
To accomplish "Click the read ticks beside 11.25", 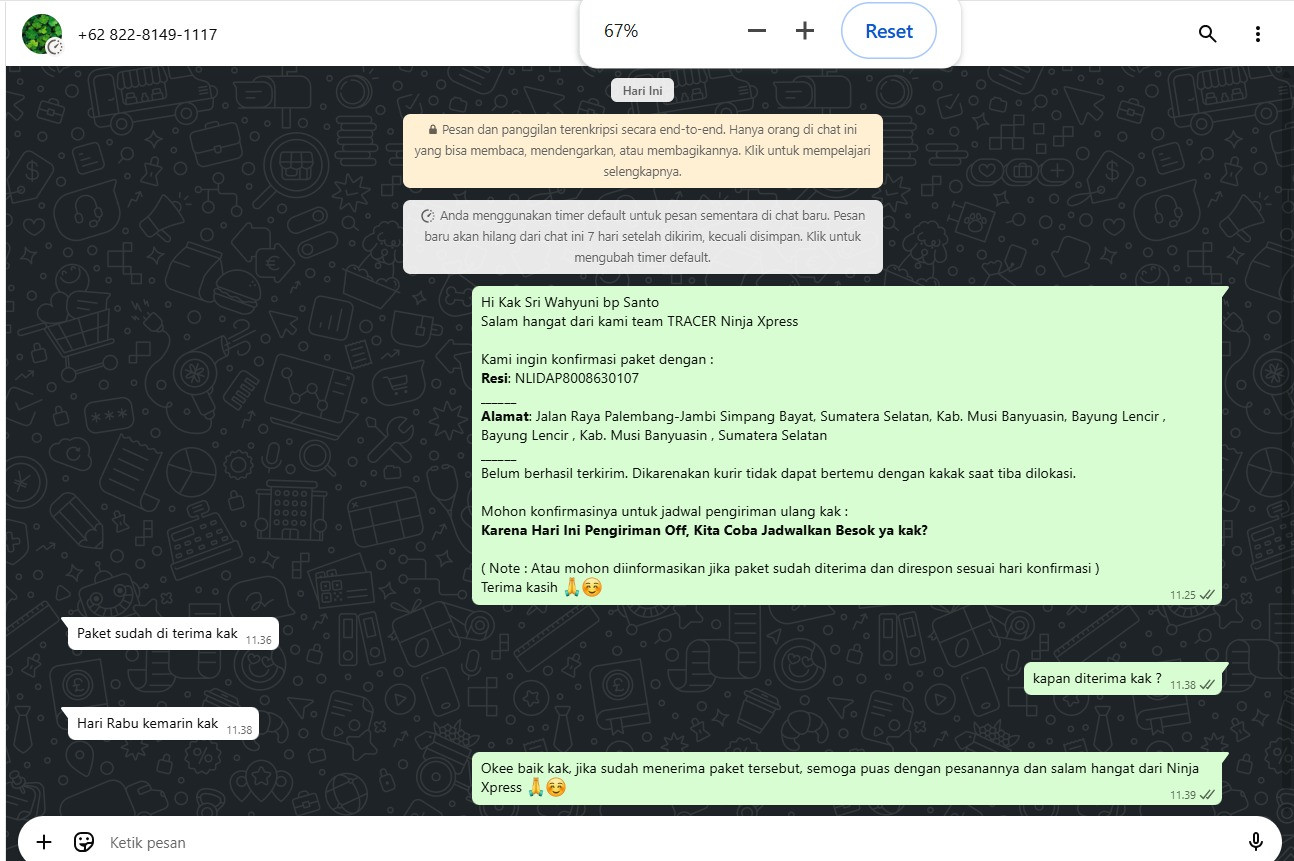I will tap(1207, 594).
